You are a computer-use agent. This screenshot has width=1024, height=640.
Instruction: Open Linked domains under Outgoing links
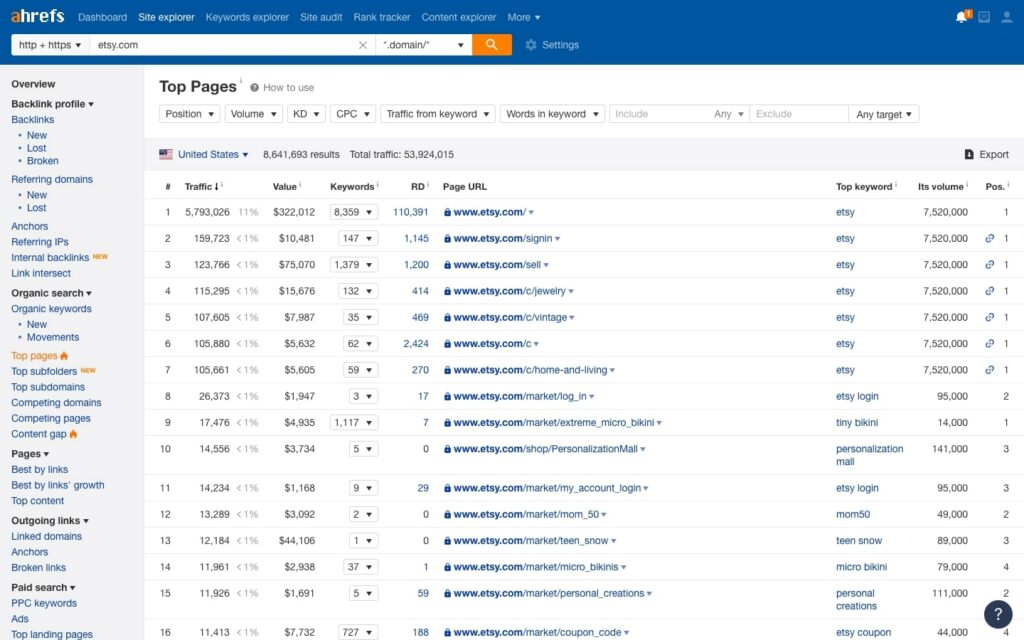pyautogui.click(x=46, y=536)
